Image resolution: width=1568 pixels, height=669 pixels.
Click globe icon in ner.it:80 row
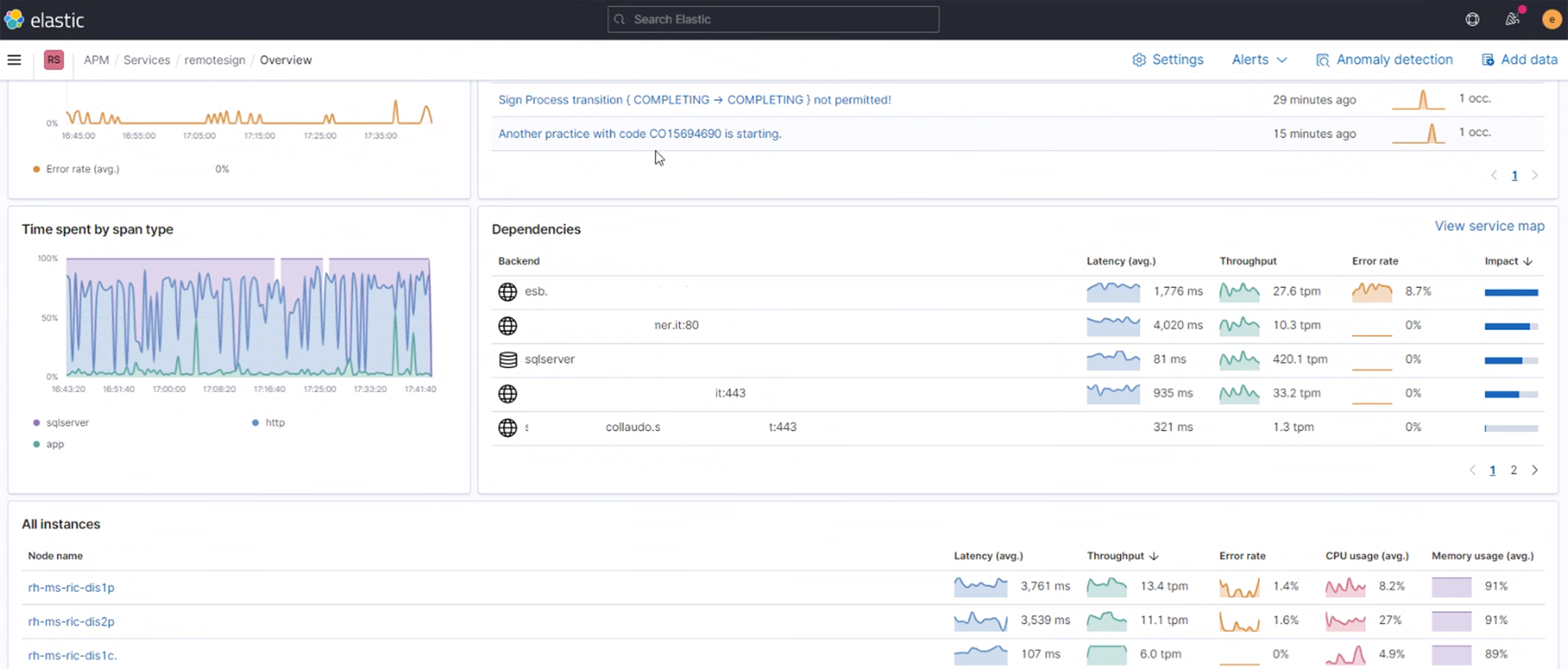508,326
